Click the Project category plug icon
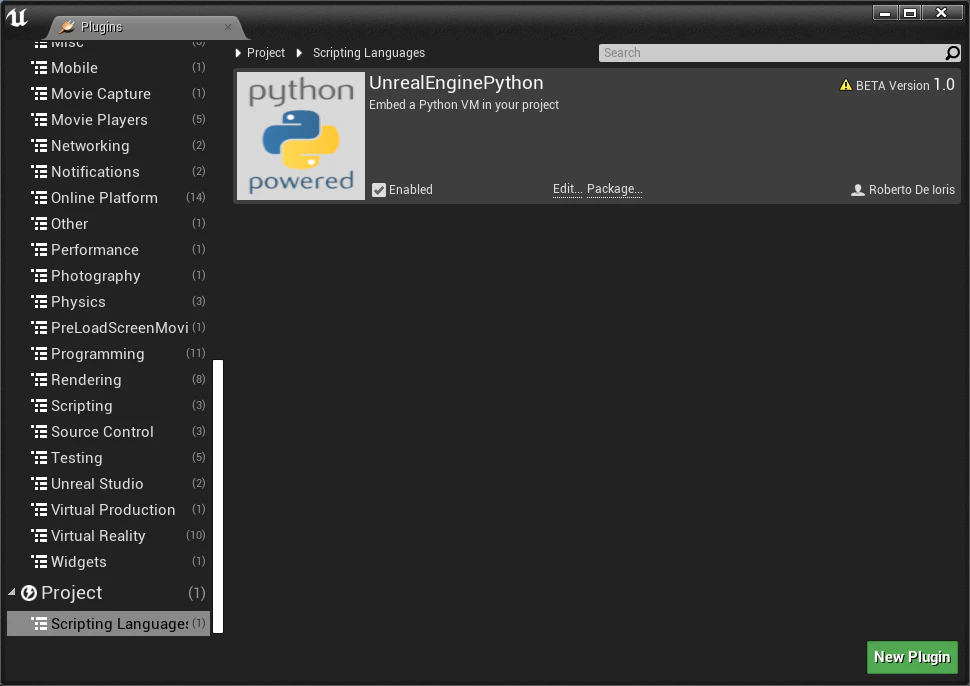The height and width of the screenshot is (686, 970). click(x=28, y=593)
